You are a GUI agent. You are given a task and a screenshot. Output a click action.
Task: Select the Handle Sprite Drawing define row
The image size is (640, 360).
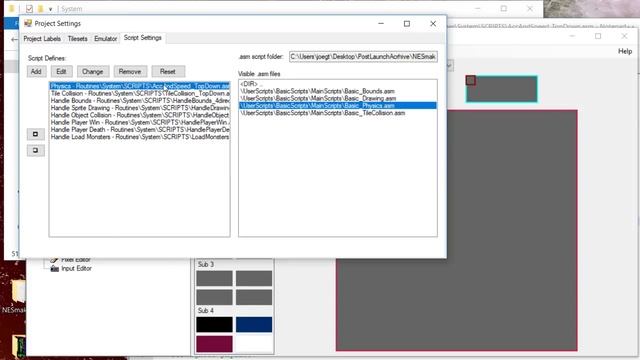140,108
